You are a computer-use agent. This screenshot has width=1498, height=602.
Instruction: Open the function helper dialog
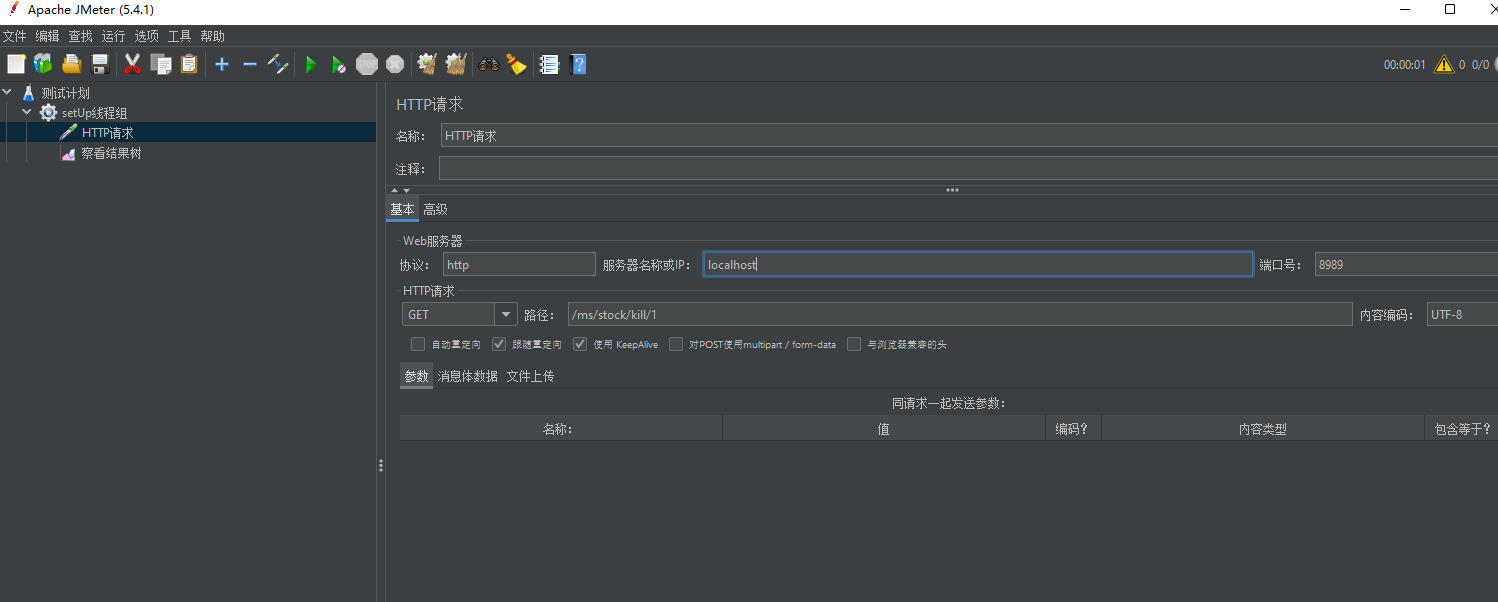pyautogui.click(x=549, y=64)
